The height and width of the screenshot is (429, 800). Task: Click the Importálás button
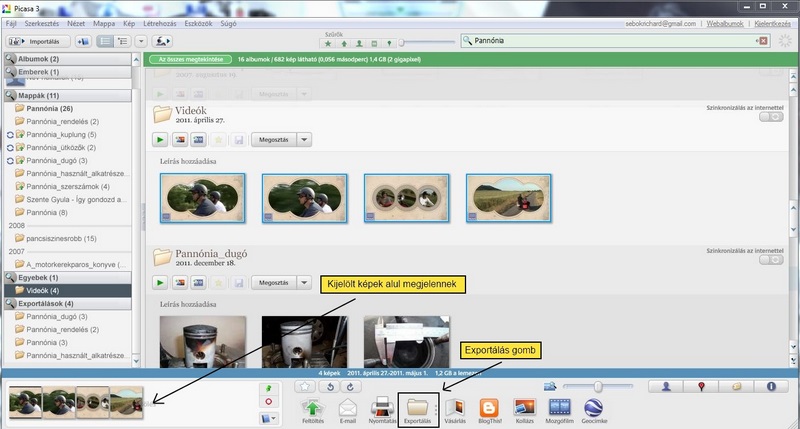36,42
